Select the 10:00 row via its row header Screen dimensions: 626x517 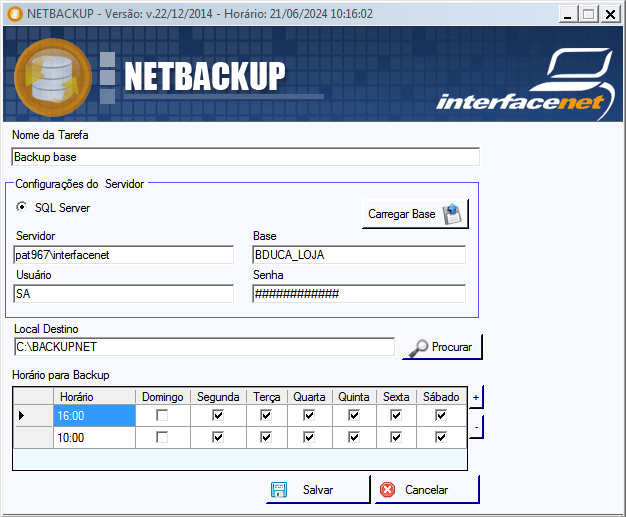(34, 438)
